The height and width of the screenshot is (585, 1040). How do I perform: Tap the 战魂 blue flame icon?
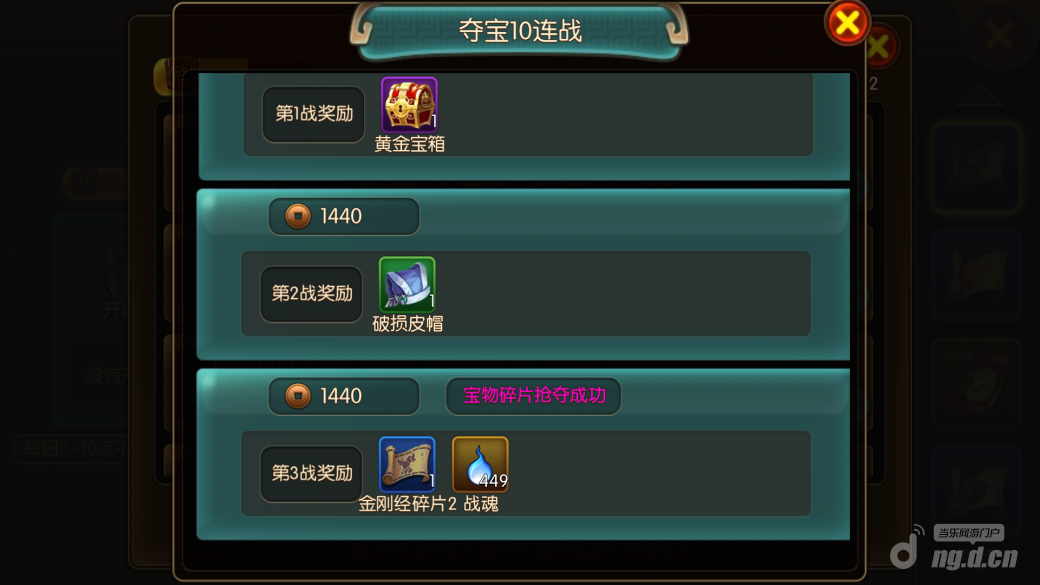pos(480,464)
